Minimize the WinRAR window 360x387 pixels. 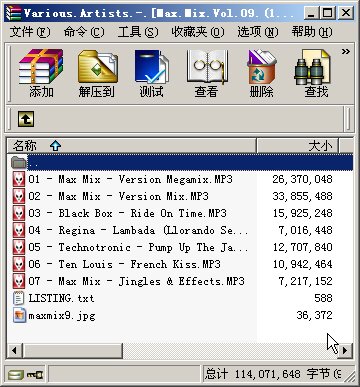point(311,13)
